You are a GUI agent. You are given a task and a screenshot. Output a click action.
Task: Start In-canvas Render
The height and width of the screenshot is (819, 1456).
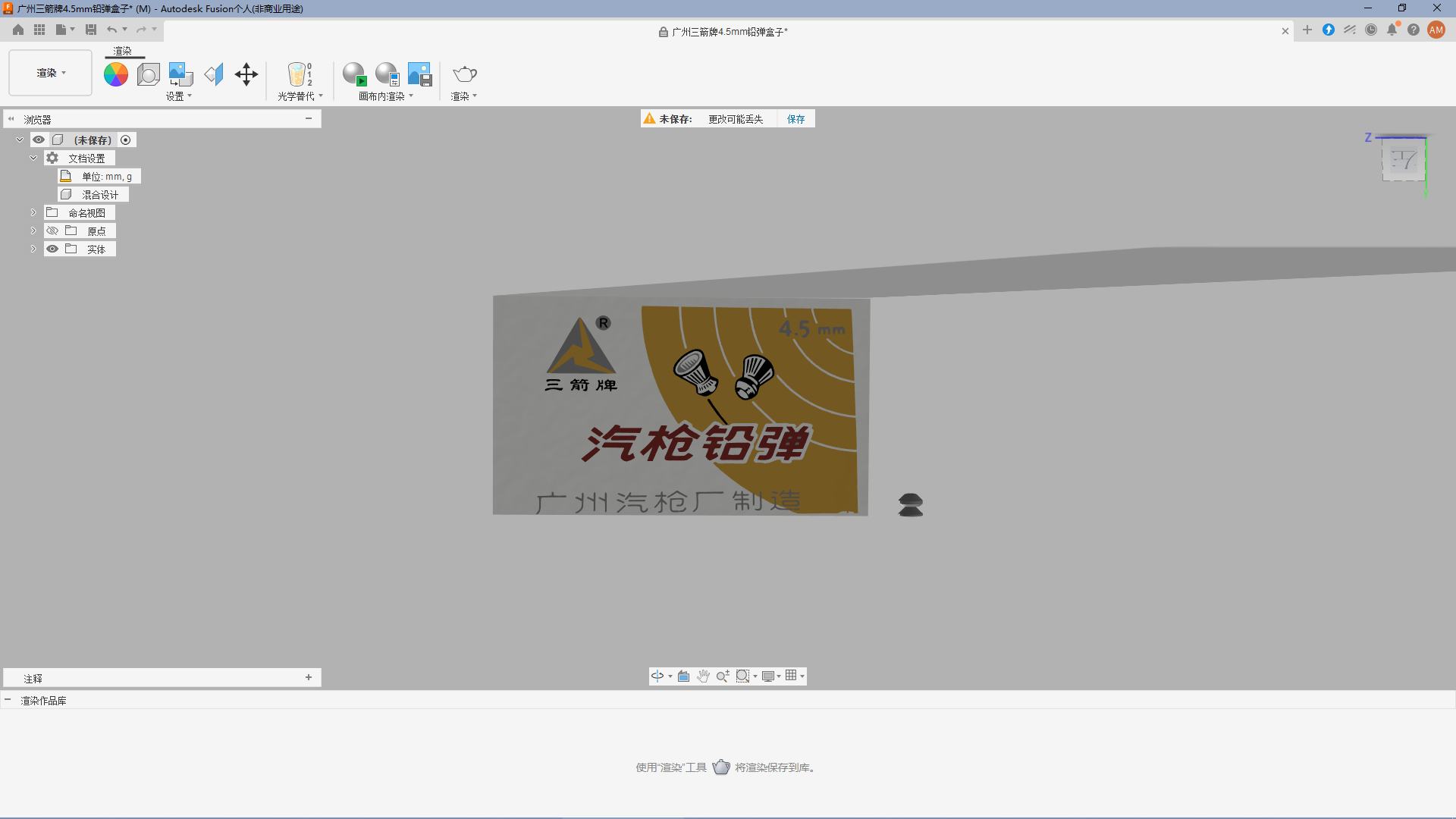coord(354,74)
